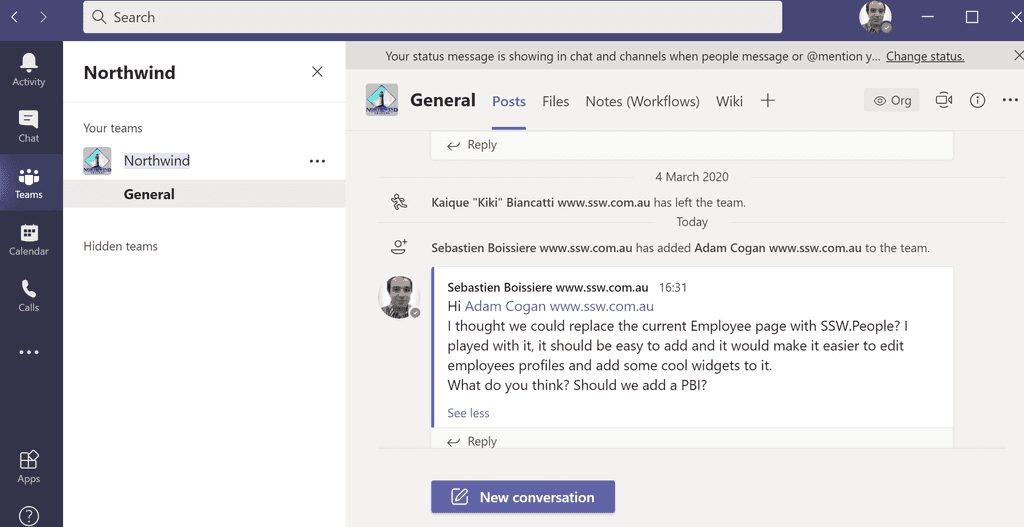
Task: Start a video meeting with Meet icon
Action: 943,100
